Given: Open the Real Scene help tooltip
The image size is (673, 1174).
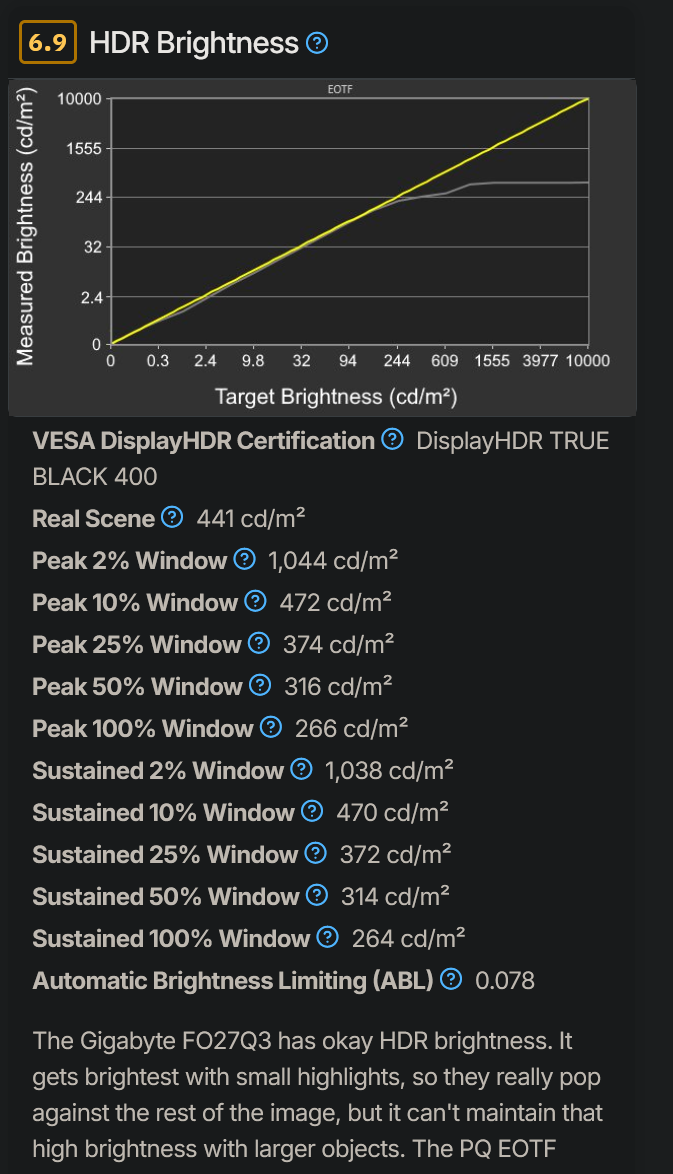Looking at the screenshot, I should (171, 518).
